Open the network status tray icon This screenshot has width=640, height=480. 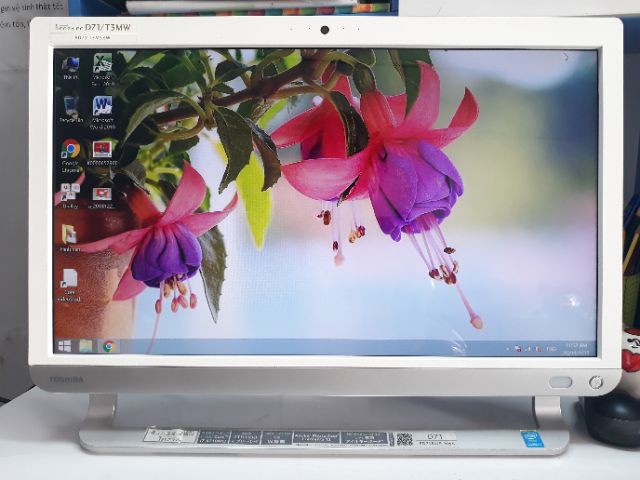pos(528,348)
